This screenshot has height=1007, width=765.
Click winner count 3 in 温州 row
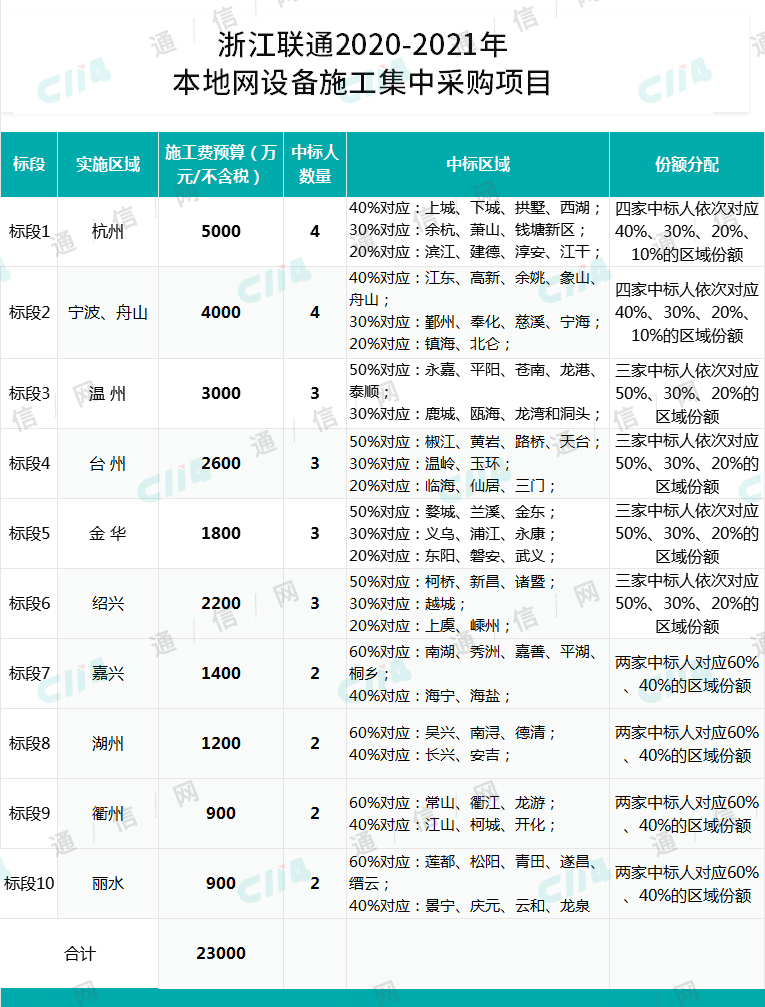click(x=315, y=393)
